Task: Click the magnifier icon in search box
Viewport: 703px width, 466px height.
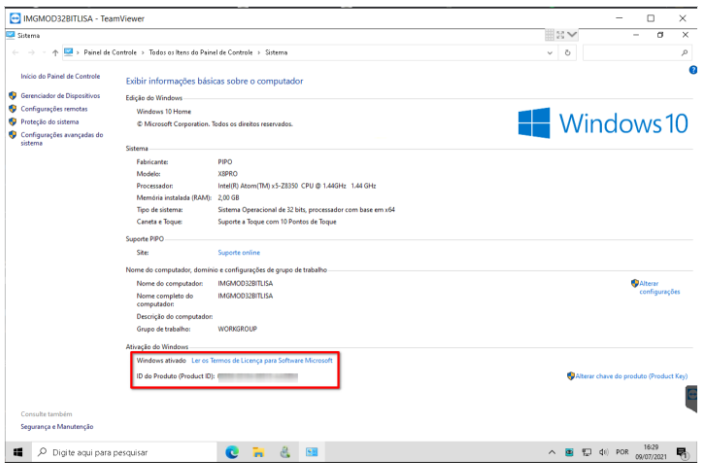Action: tap(684, 53)
